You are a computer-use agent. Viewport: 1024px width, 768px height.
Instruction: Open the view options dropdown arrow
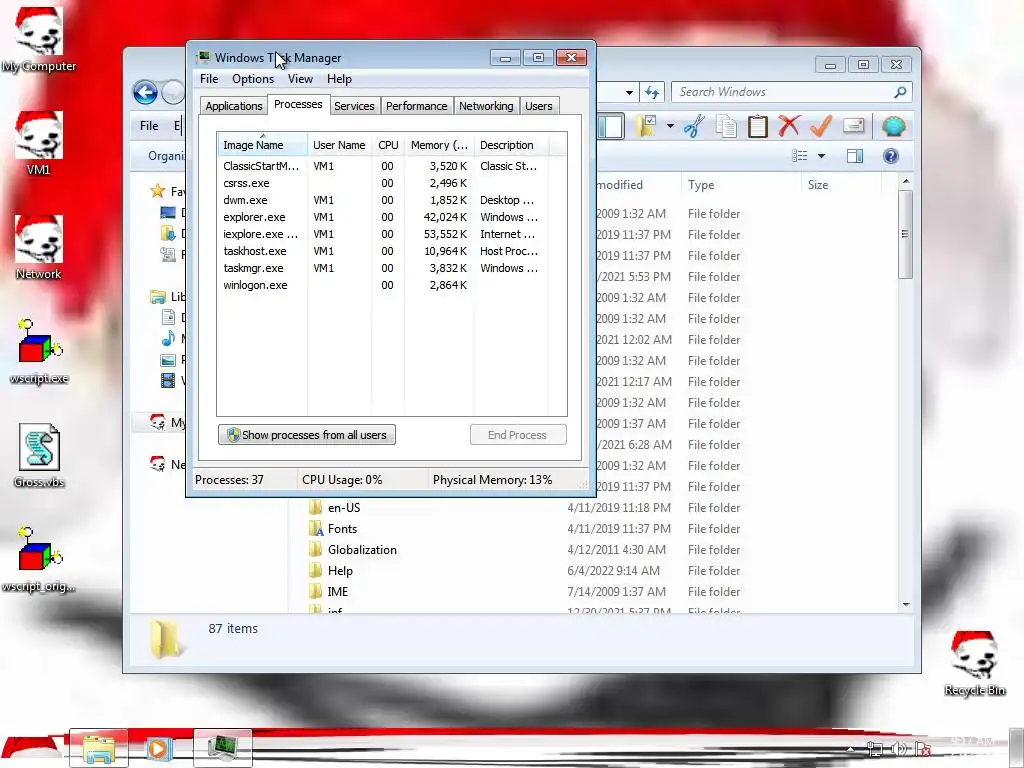pyautogui.click(x=821, y=156)
